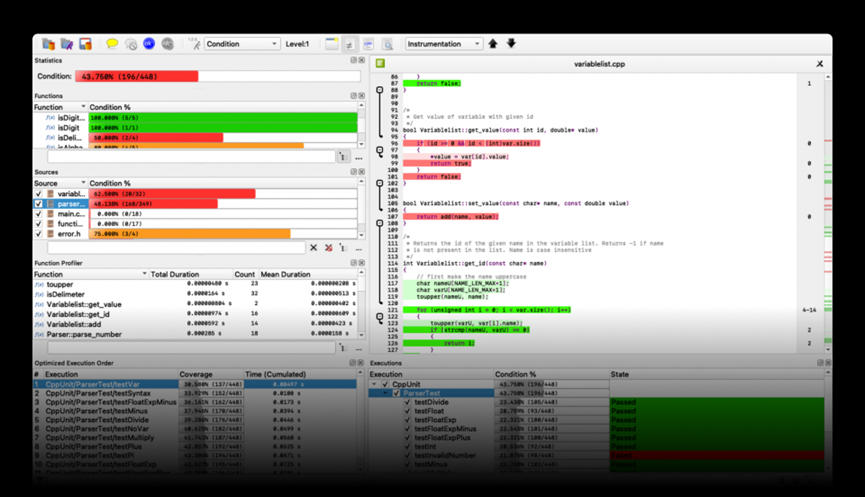The width and height of the screenshot is (865, 497).
Task: Select CppUnit/ParserTest/testSyntax execution row
Action: [x=195, y=393]
